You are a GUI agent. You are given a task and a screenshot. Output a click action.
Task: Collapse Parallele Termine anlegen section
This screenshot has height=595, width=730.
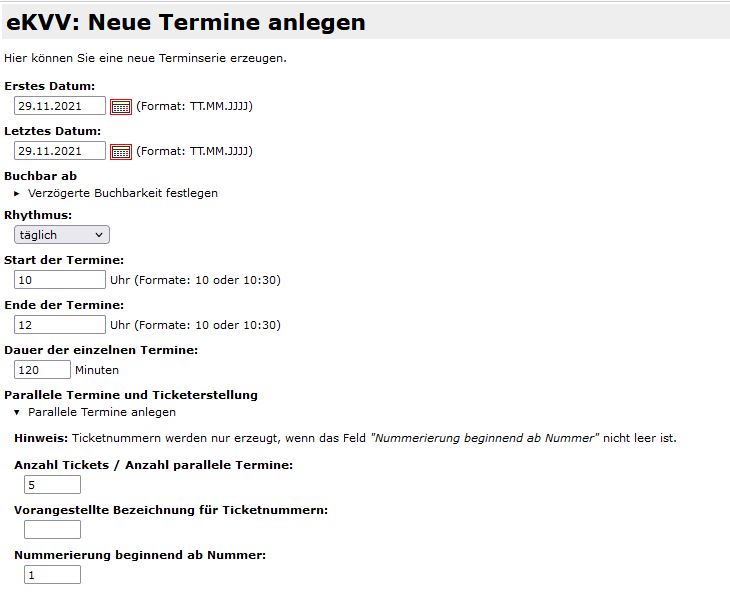pos(95,412)
